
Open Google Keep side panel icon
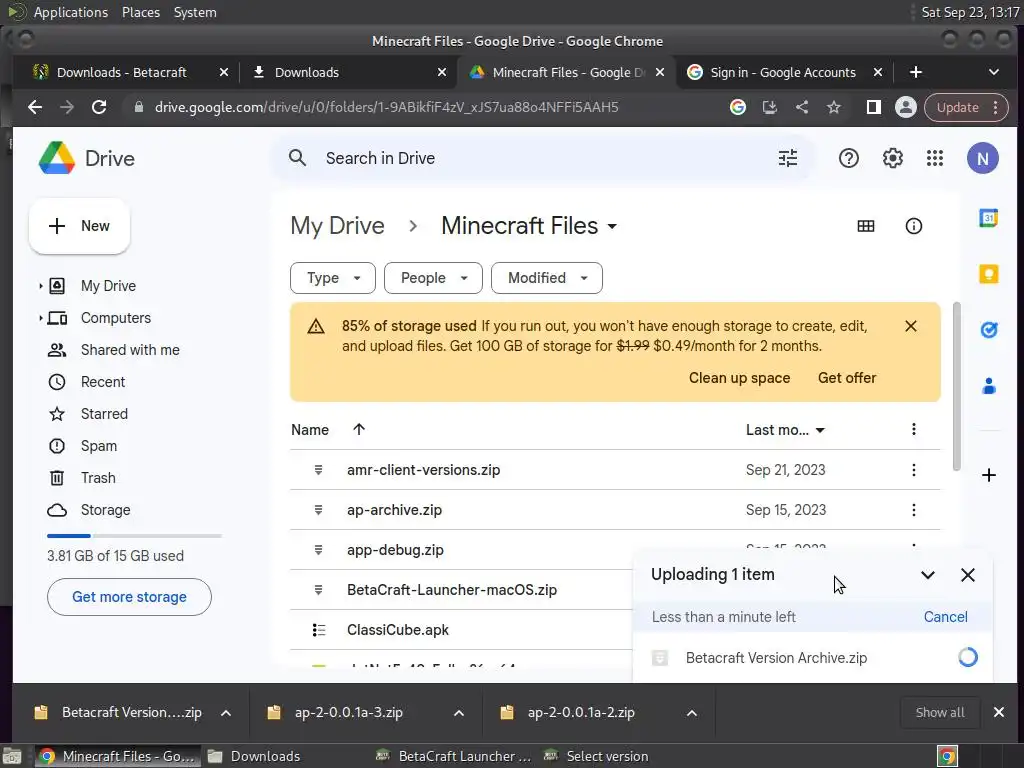(x=988, y=274)
